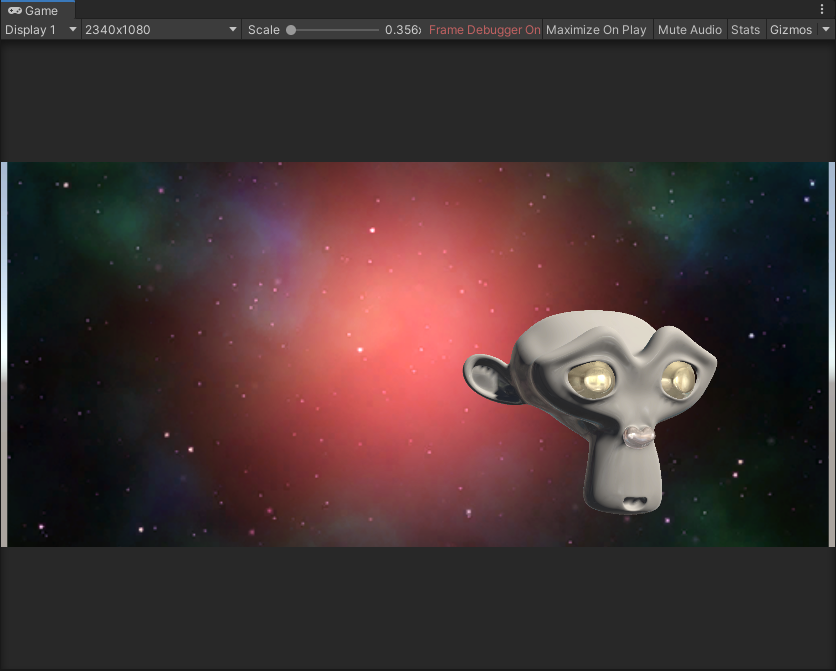Open the 2340x1080 resolution dropdown
This screenshot has height=671, width=836.
pos(161,30)
